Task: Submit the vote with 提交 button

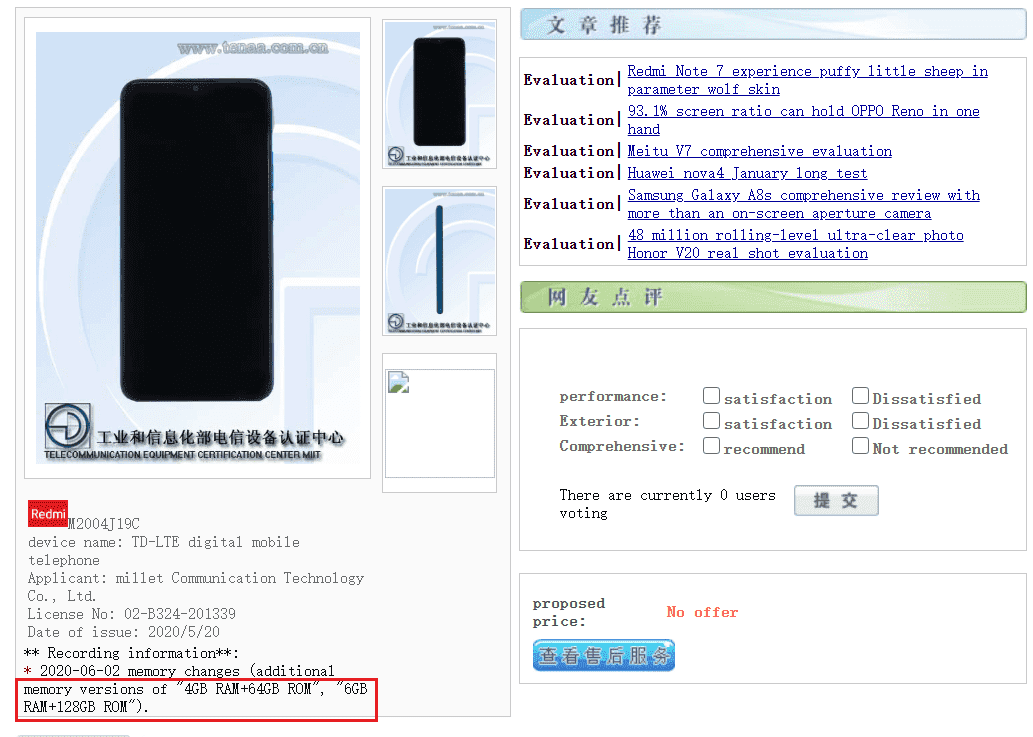Action: 836,501
